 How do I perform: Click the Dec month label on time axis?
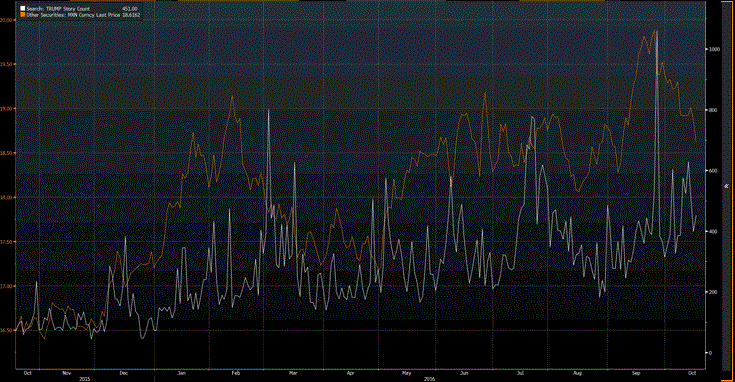[x=123, y=373]
